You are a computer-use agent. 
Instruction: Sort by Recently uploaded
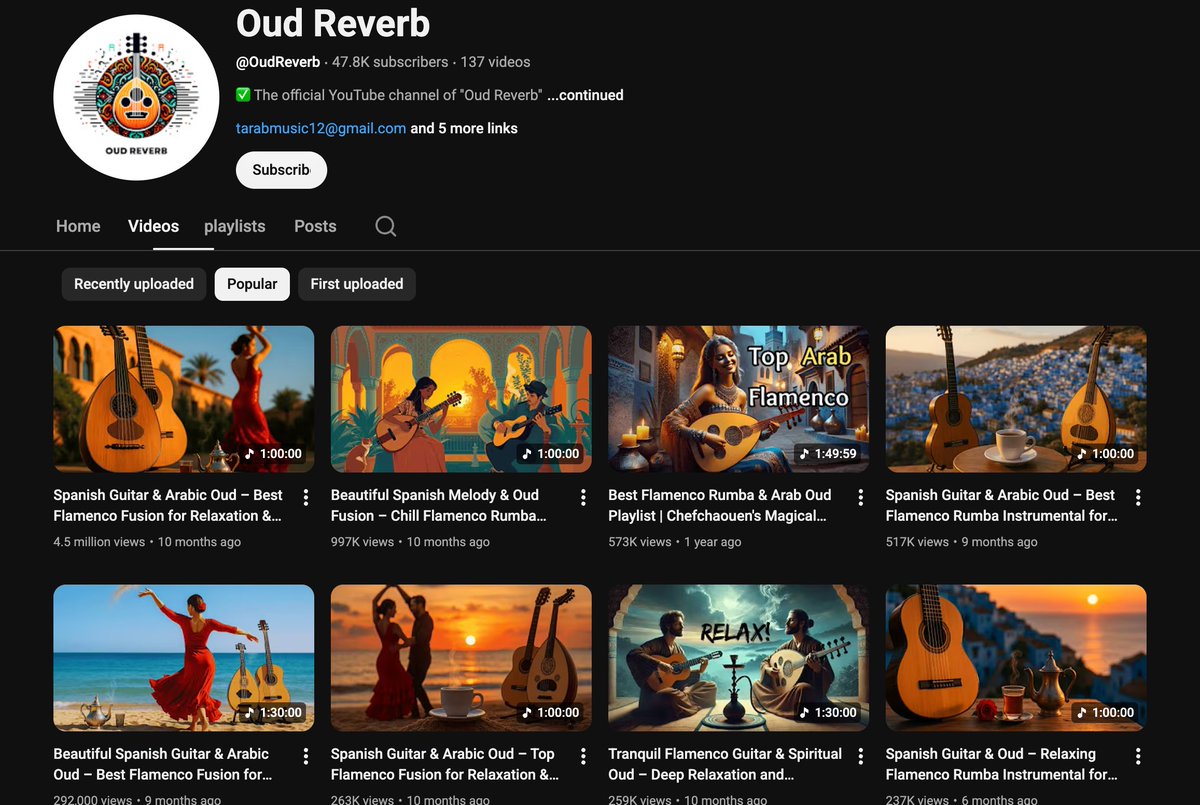134,284
